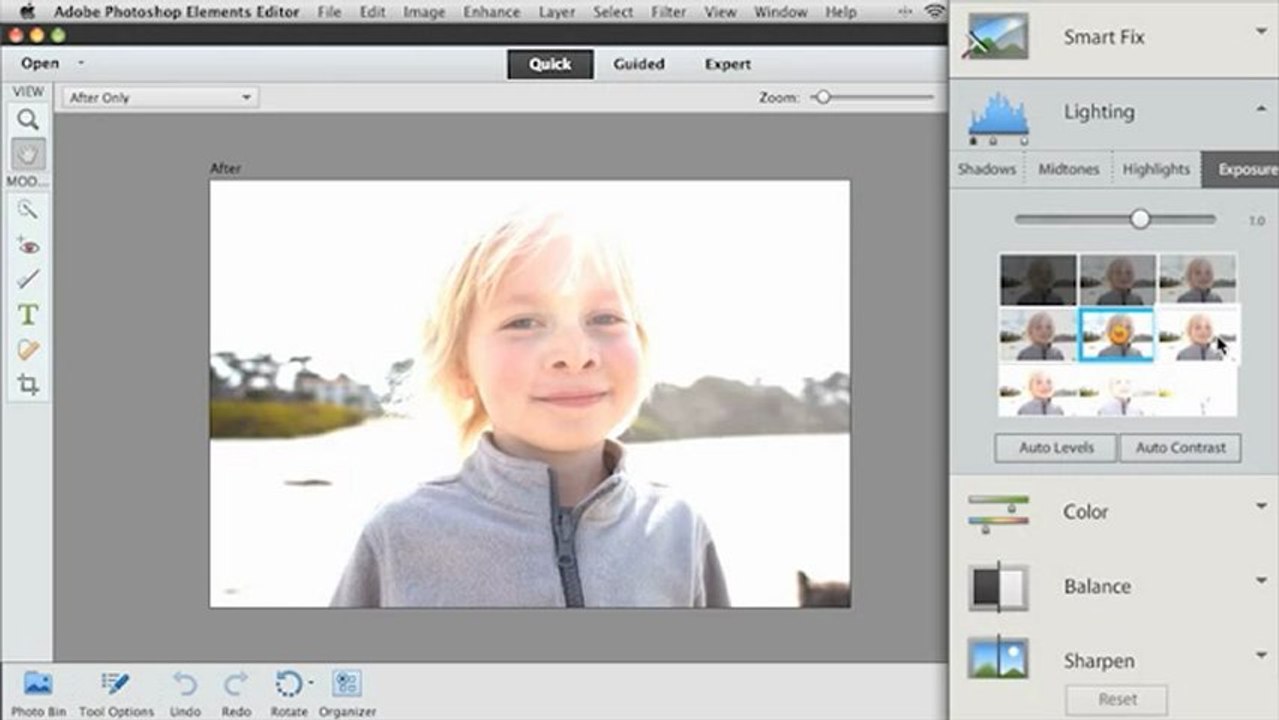
Task: Click the Wi-Fi status icon
Action: pos(935,12)
